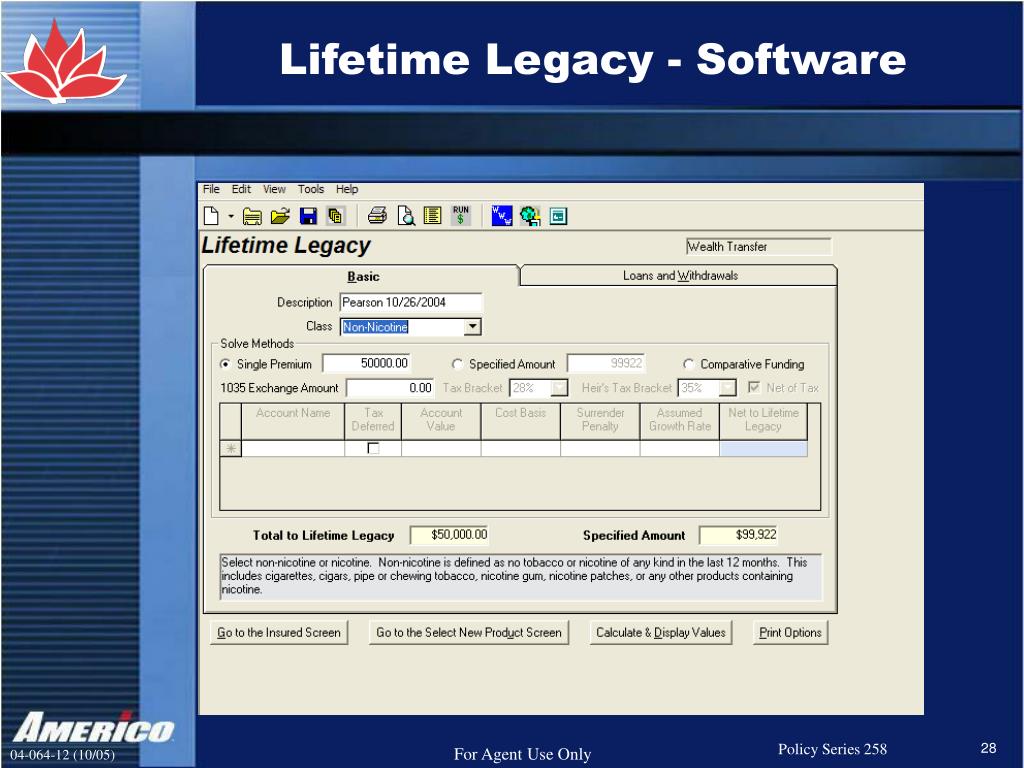This screenshot has height=768, width=1024.
Task: Open the Tax Bracket 28% dropdown
Action: pos(559,388)
